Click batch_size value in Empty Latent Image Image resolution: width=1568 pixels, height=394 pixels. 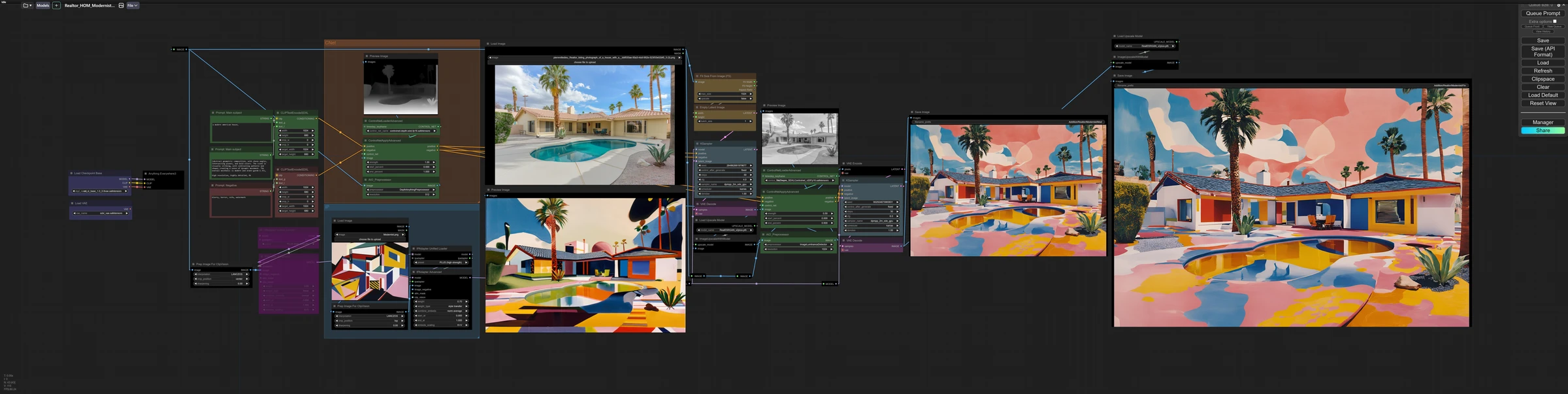click(x=726, y=121)
